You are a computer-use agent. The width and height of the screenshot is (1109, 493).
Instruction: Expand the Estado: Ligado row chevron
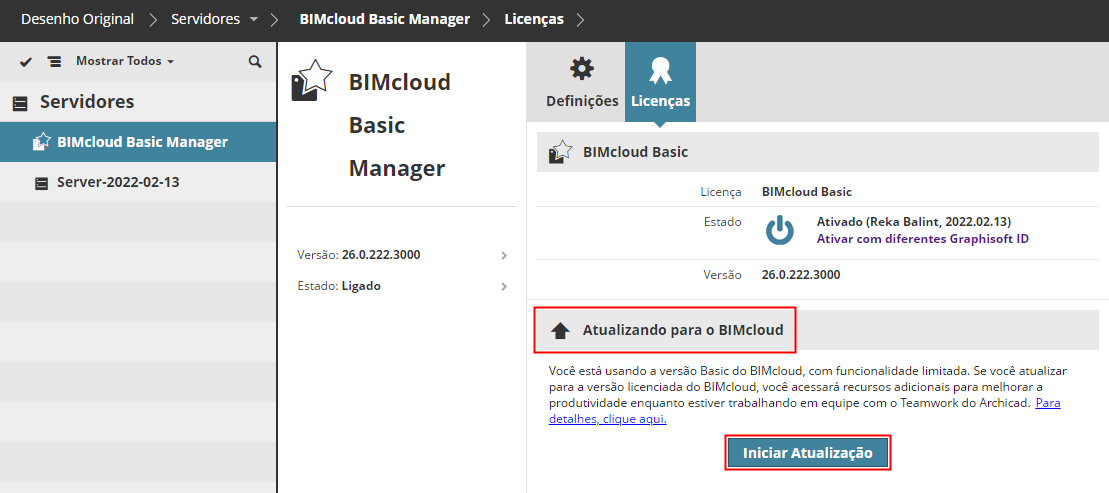504,286
